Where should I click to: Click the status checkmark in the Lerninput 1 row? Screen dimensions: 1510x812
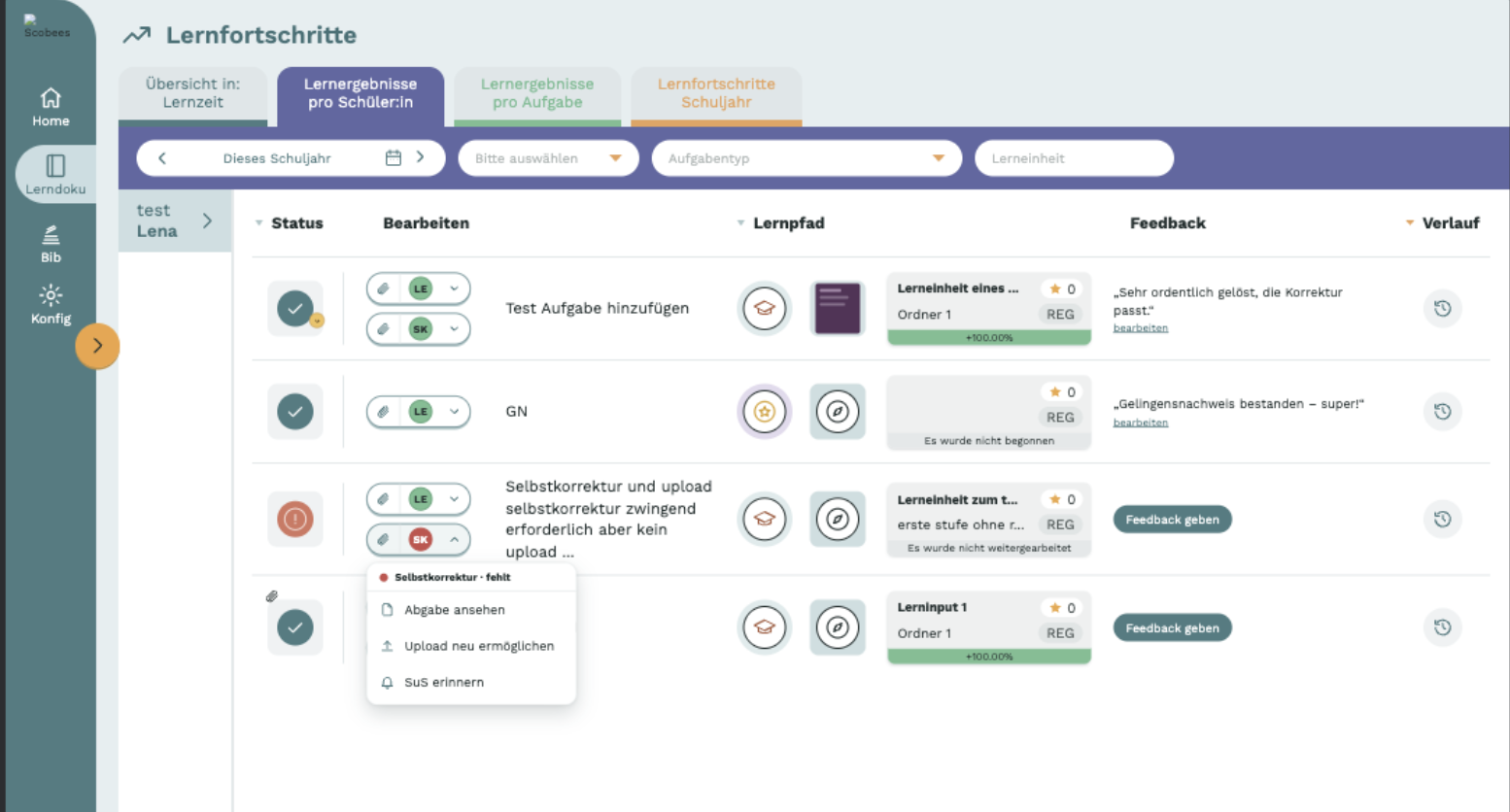click(295, 627)
